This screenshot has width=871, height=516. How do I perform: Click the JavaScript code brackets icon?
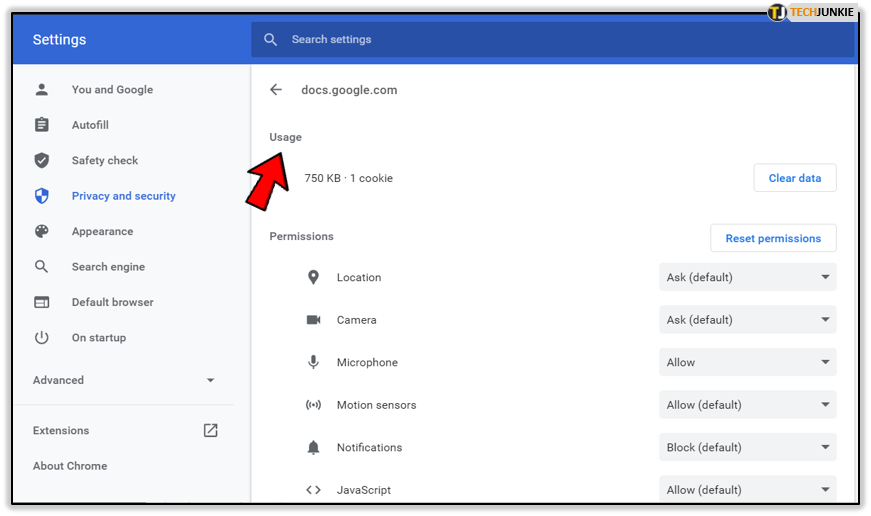point(313,490)
